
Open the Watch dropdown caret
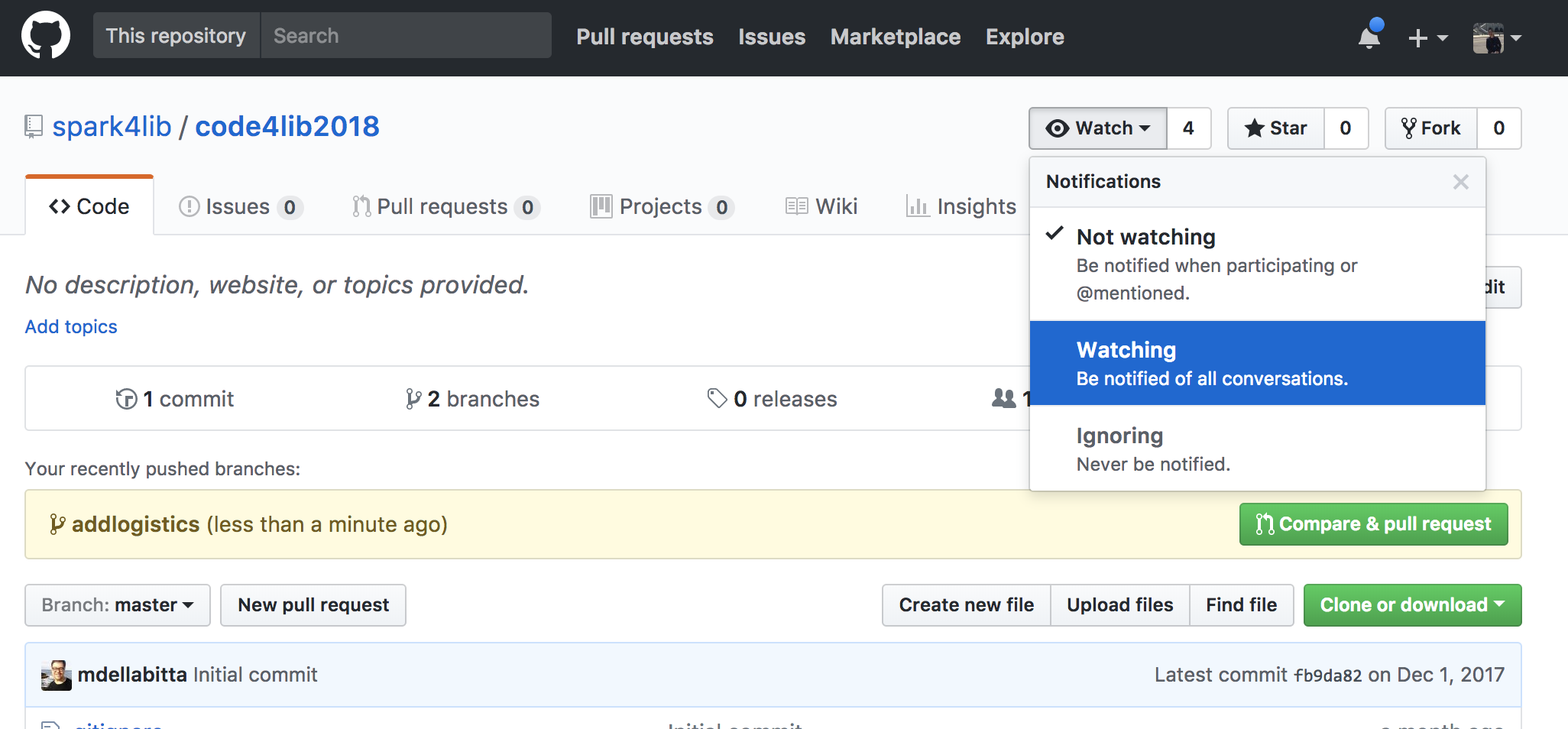pos(1145,128)
